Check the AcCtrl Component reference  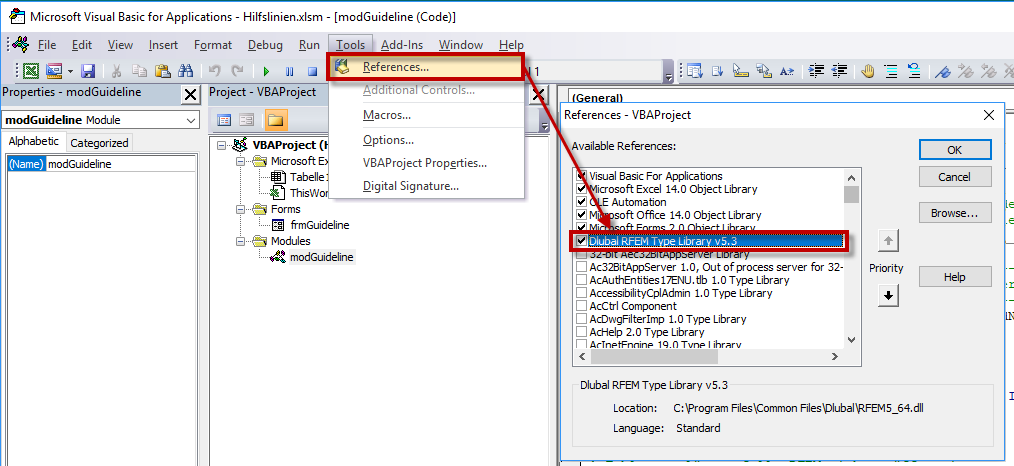pyautogui.click(x=582, y=306)
